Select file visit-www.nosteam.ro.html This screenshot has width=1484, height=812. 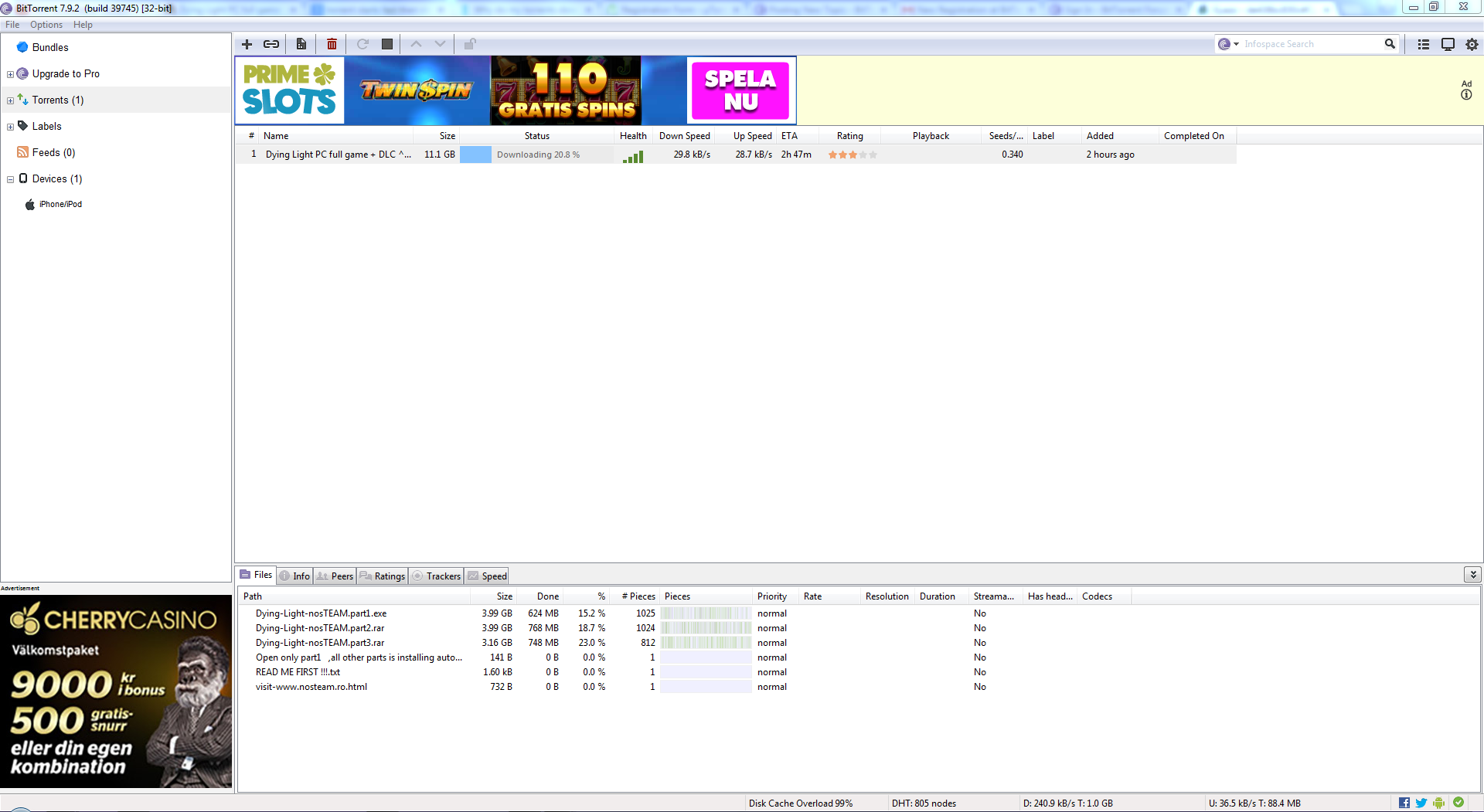(311, 687)
